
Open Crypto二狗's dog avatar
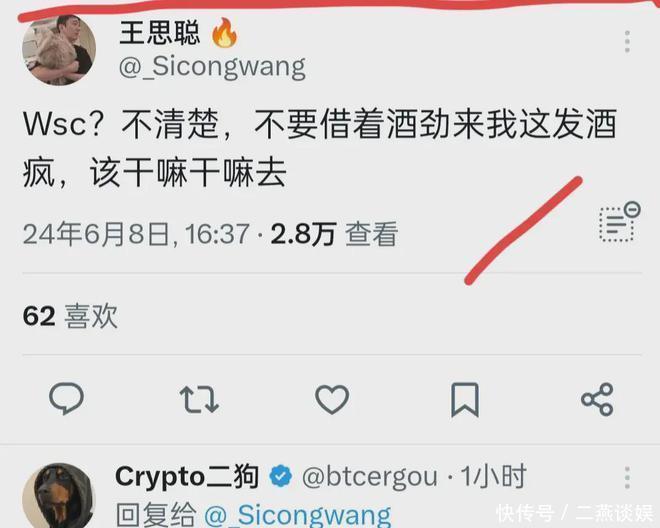click(59, 496)
